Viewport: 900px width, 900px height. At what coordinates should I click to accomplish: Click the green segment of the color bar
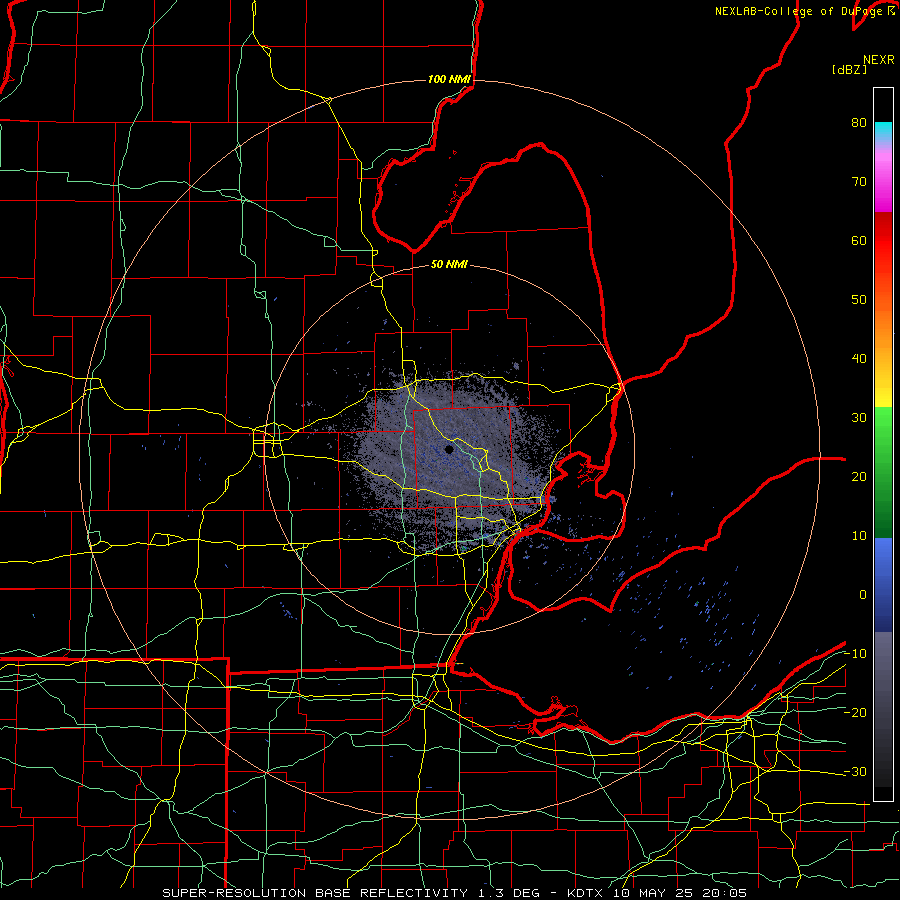(883, 472)
